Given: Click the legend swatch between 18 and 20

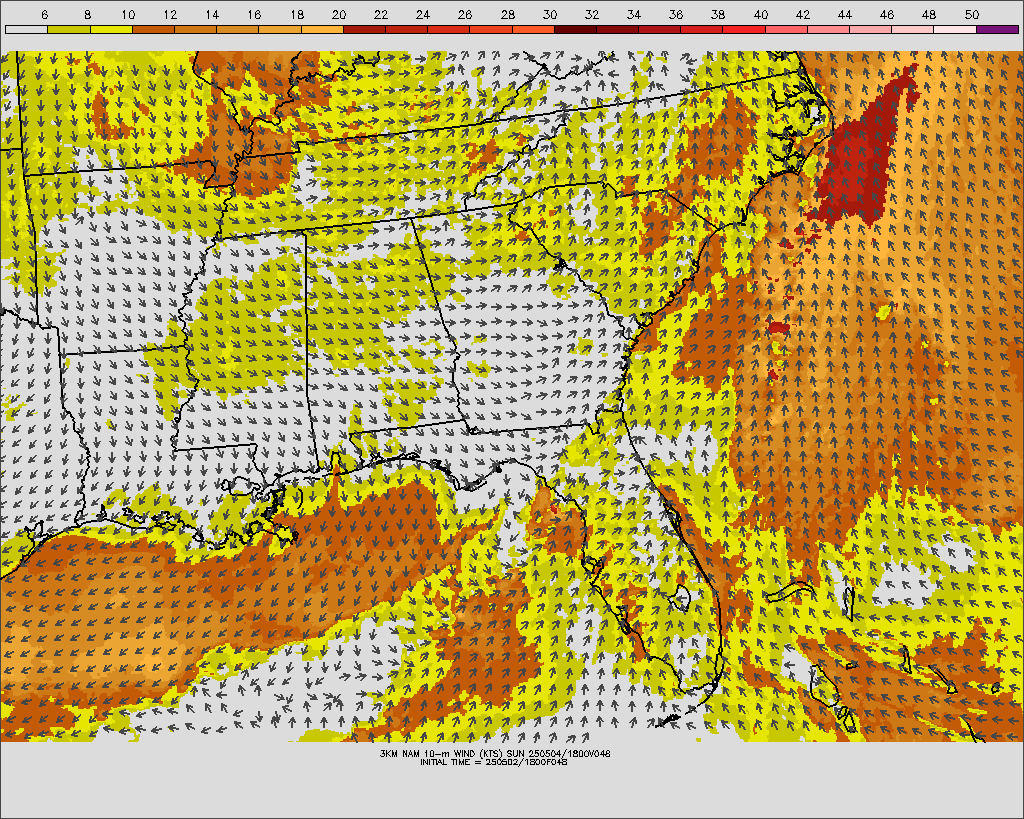Looking at the screenshot, I should click(x=322, y=29).
